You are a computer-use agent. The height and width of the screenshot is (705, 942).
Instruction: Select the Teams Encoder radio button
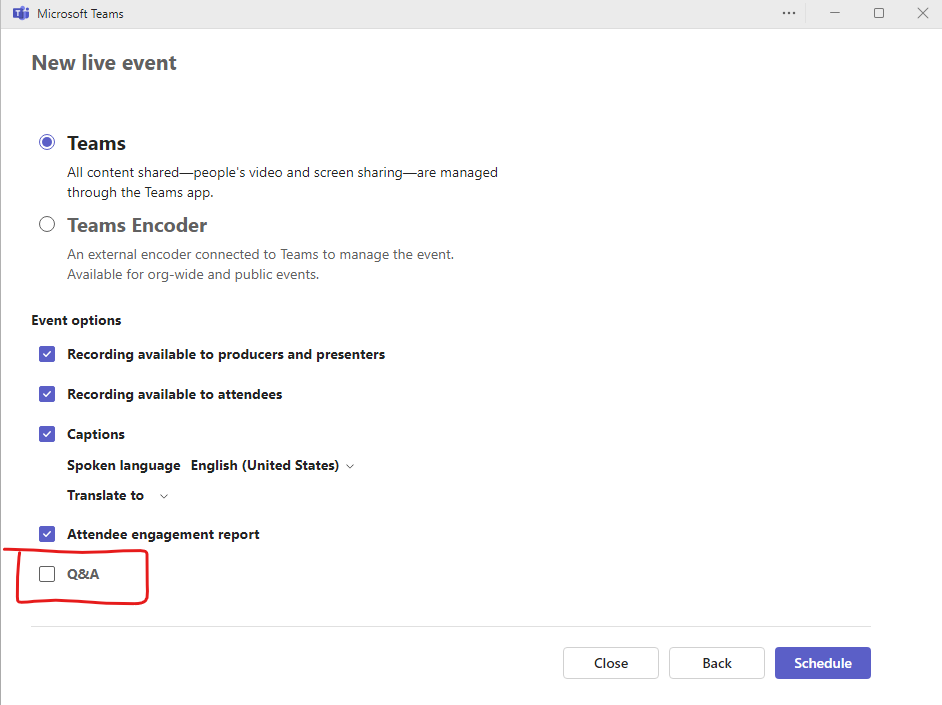46,223
